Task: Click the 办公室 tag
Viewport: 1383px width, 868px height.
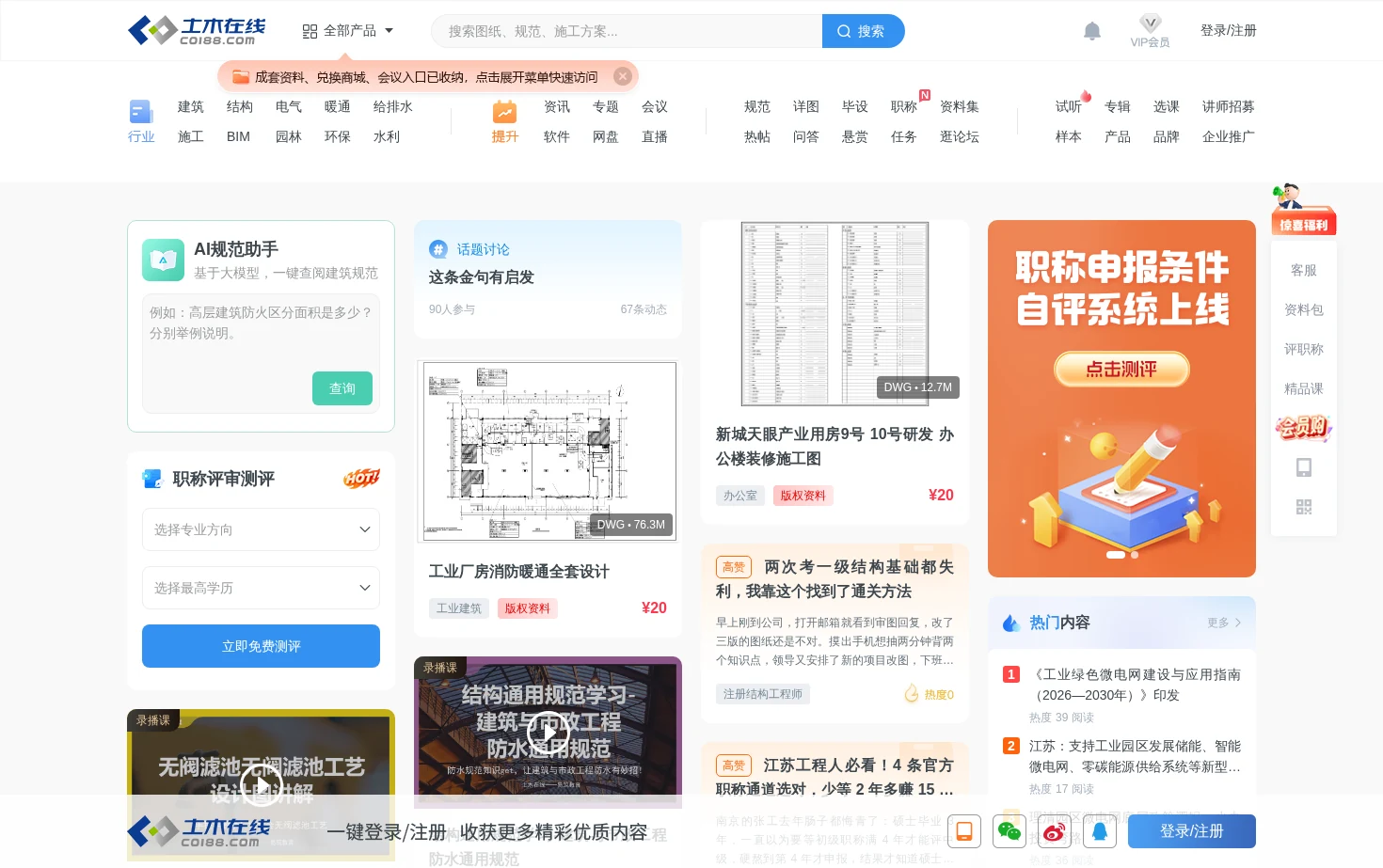Action: [740, 496]
